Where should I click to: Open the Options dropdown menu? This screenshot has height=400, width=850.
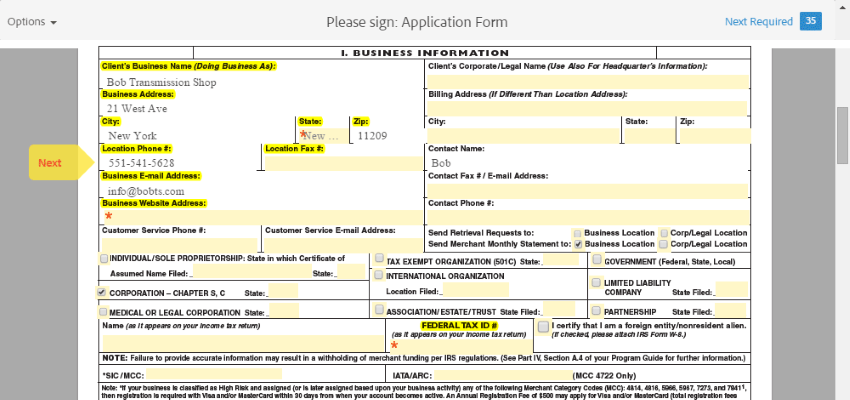point(32,22)
